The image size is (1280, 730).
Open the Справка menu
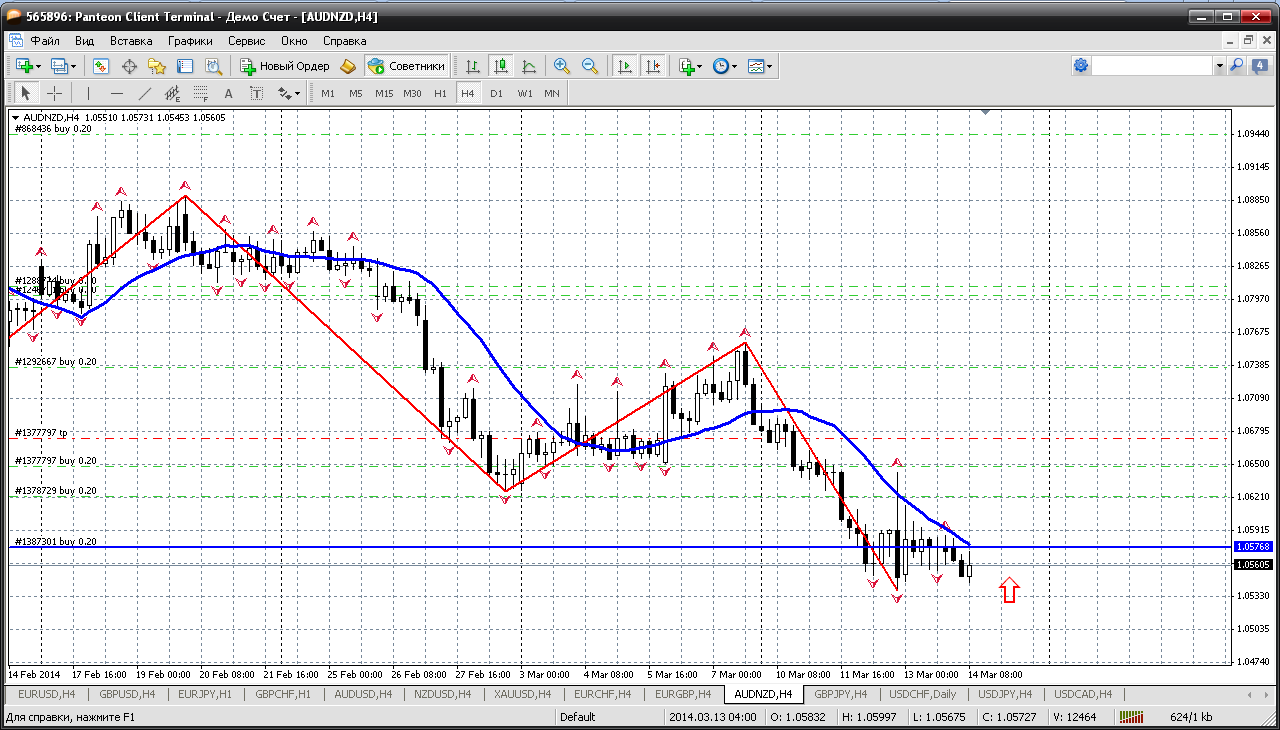[x=345, y=41]
